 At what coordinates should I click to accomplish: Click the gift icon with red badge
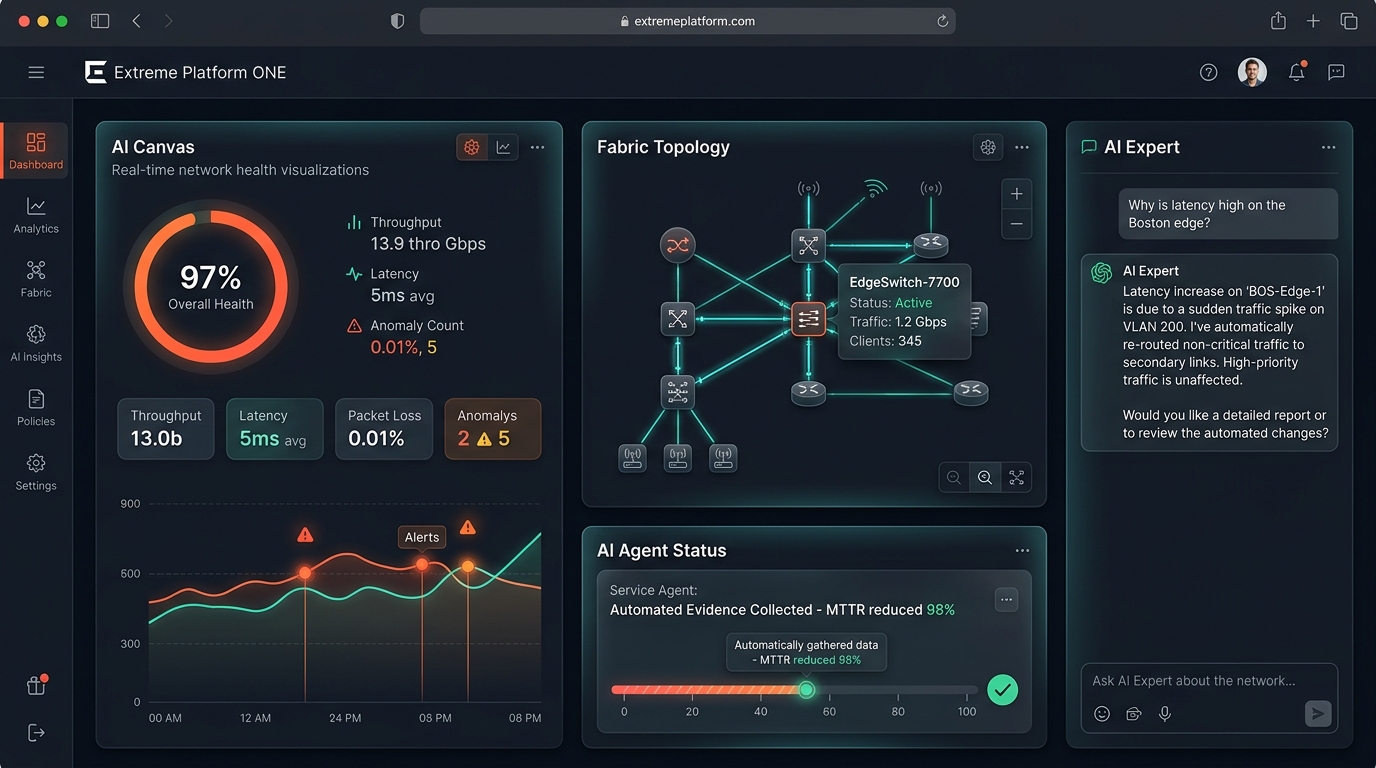(36, 685)
